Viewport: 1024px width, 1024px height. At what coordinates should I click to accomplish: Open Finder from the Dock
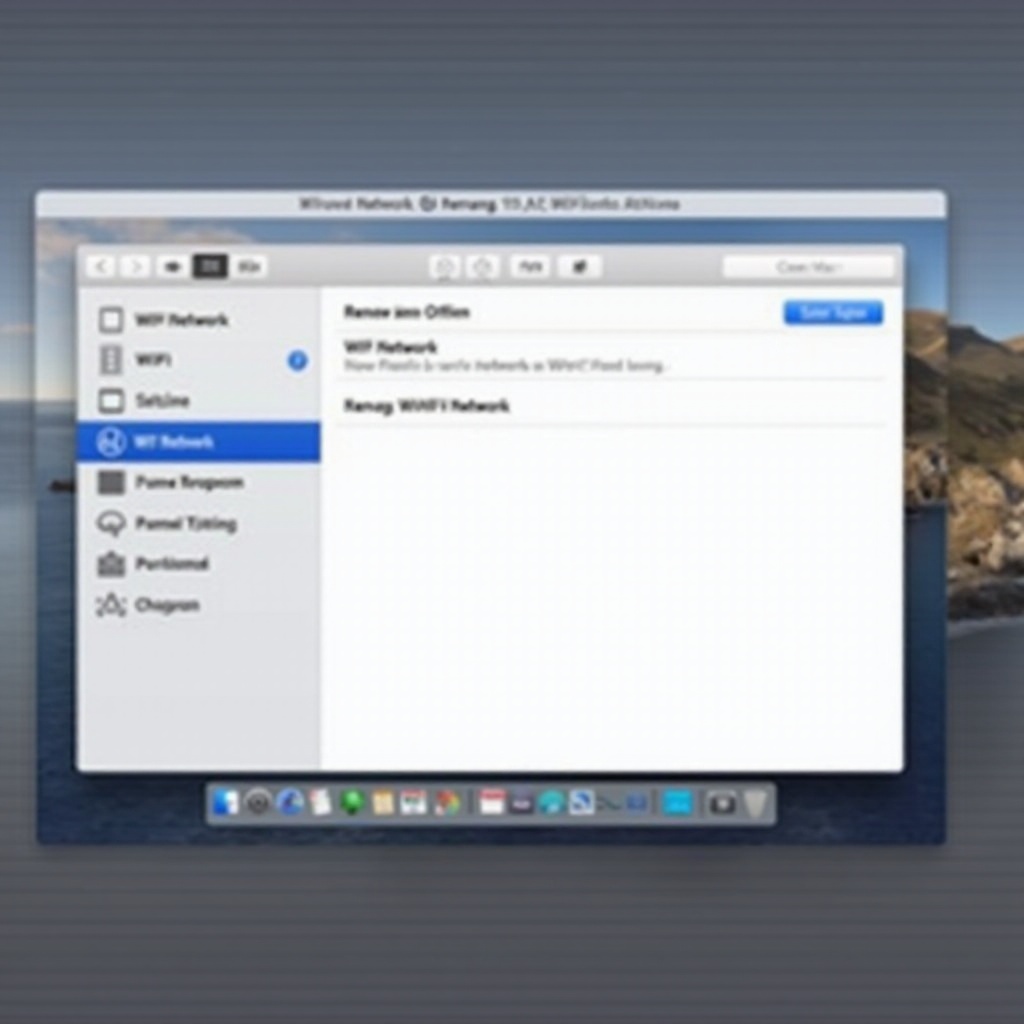point(226,802)
